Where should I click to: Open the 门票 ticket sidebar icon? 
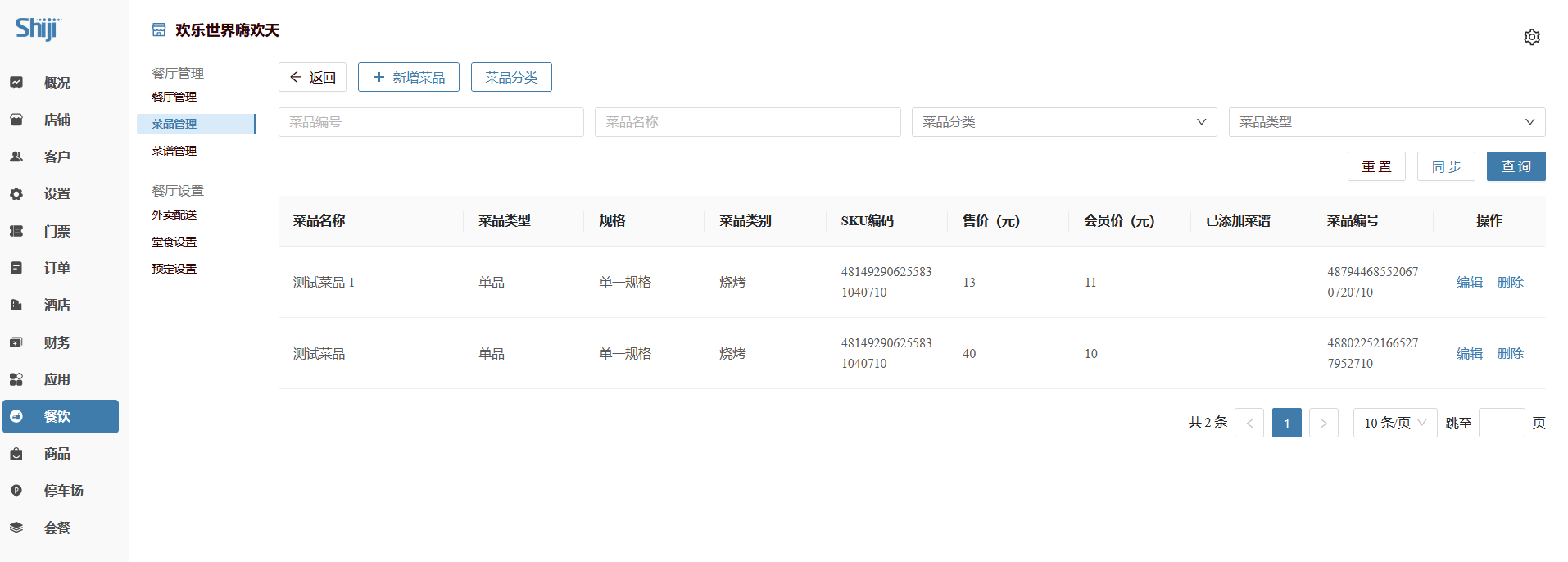point(16,231)
